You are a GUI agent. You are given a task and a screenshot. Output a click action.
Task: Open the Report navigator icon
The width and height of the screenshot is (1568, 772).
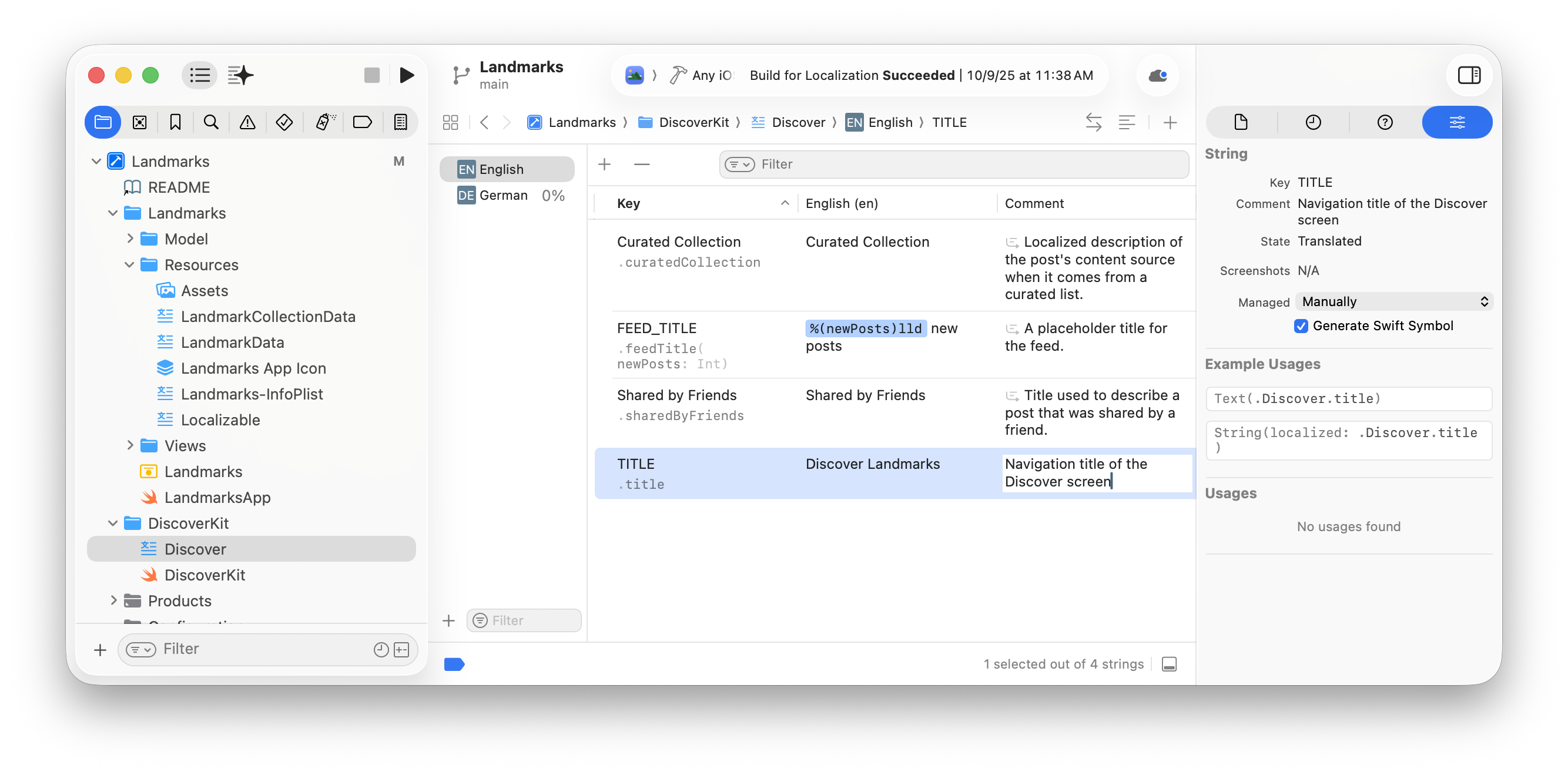tap(401, 122)
